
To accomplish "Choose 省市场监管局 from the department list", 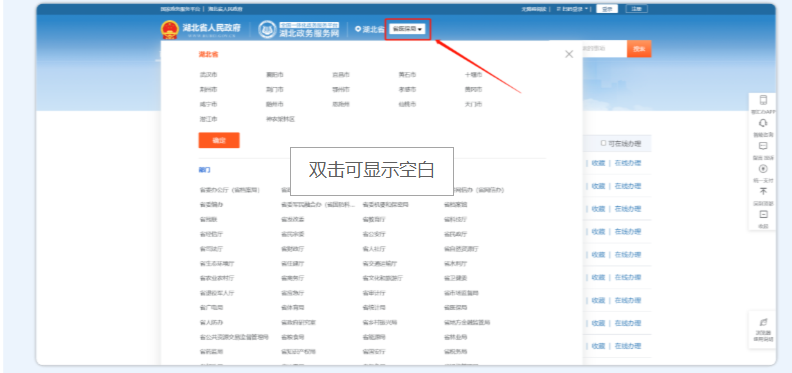I will tap(461, 293).
